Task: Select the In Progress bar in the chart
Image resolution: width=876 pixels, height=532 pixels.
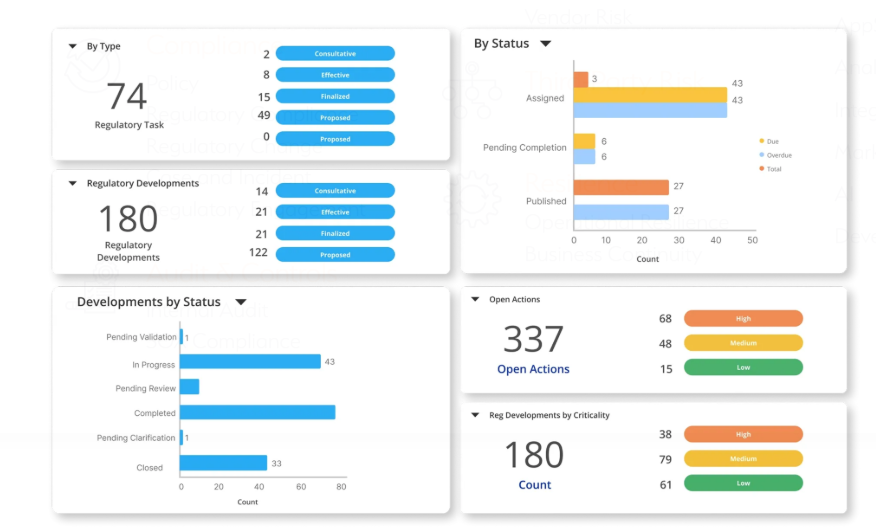Action: pos(250,362)
